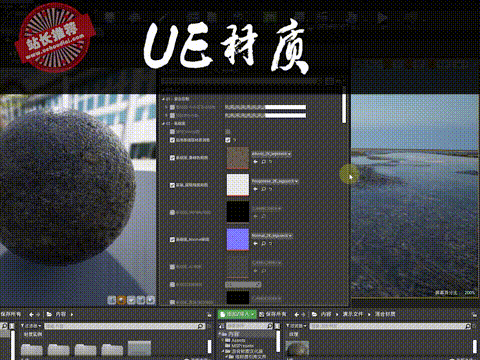480x360 pixels.
Task: Open texture dropdown beside the white thumbnail
Action: (275, 181)
